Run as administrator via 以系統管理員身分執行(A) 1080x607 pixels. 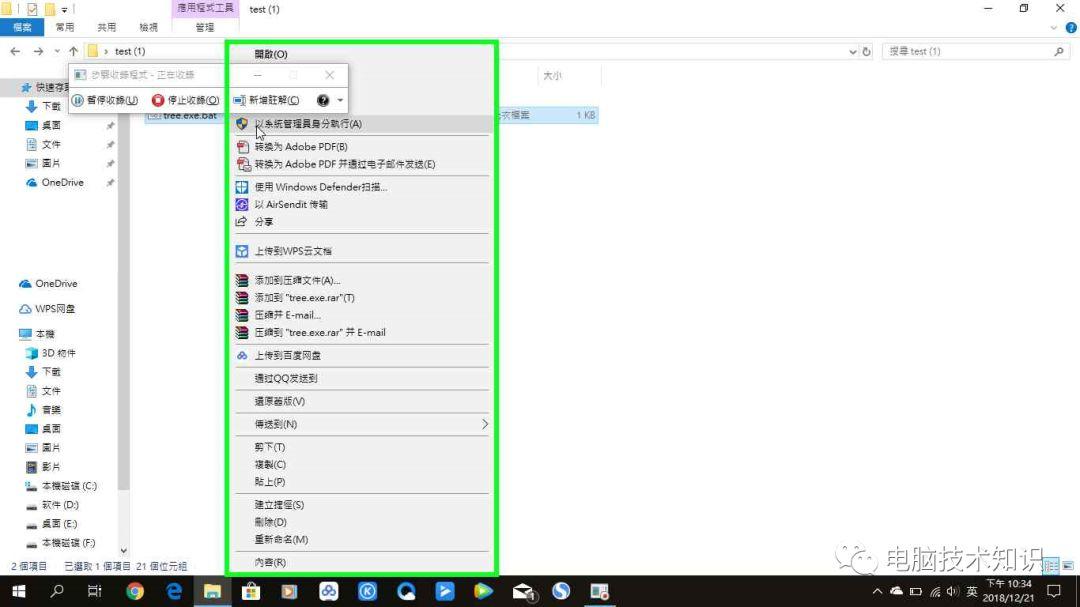[362, 124]
